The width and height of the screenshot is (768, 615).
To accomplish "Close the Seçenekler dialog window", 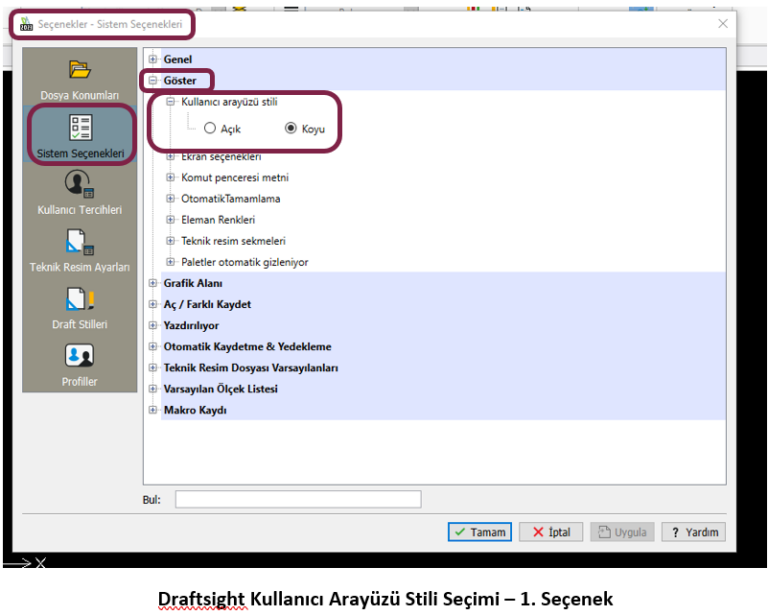I will [x=722, y=23].
